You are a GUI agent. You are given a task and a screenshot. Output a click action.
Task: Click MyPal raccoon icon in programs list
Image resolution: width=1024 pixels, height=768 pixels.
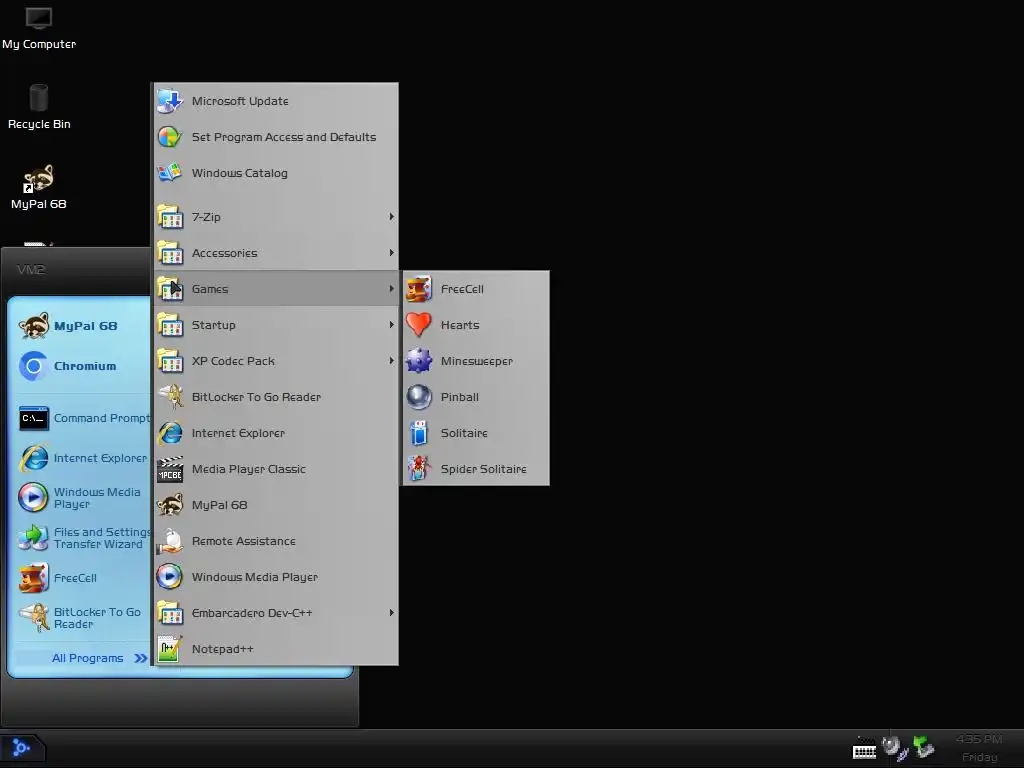tap(170, 505)
